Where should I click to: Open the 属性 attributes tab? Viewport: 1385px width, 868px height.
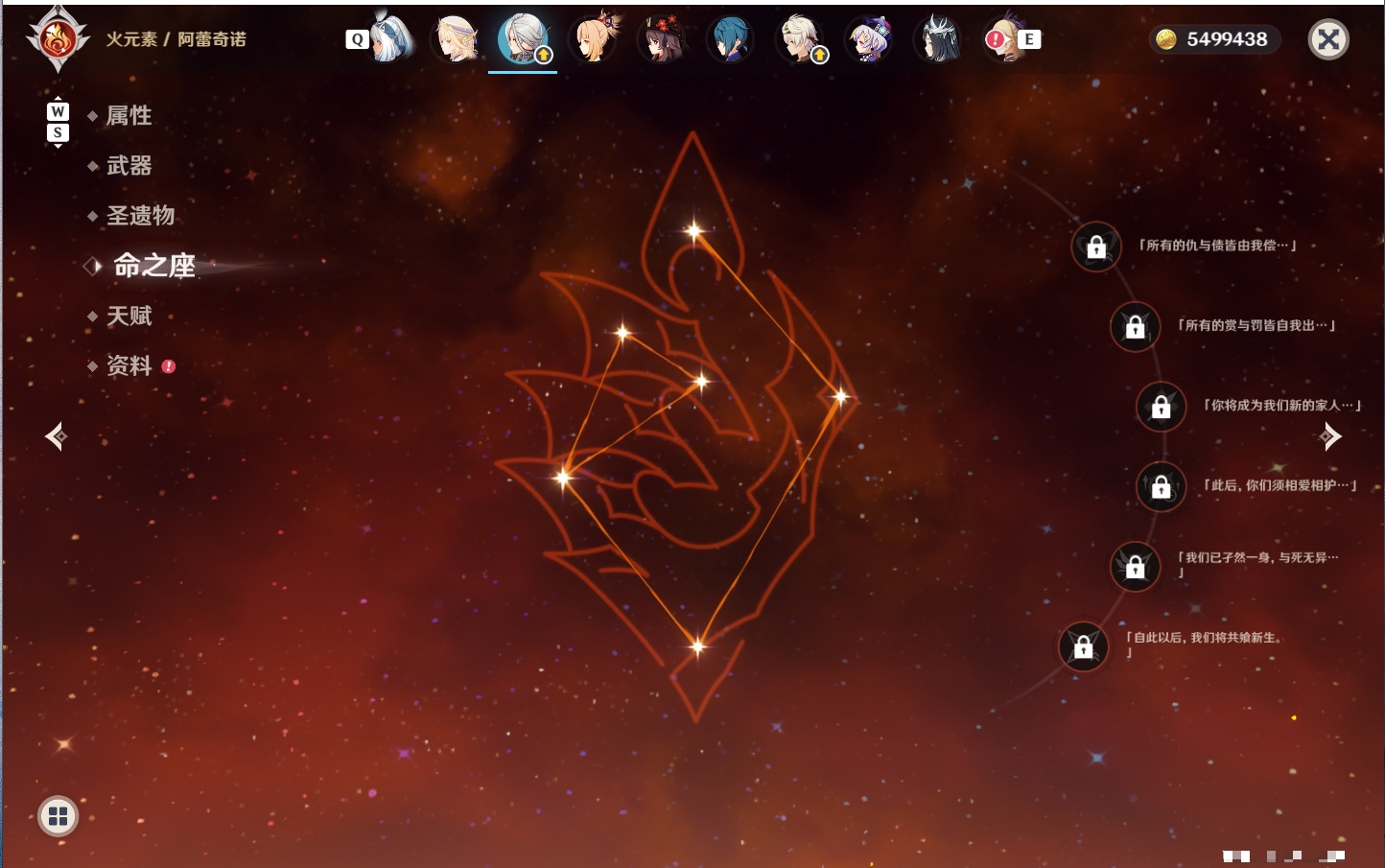(x=129, y=116)
